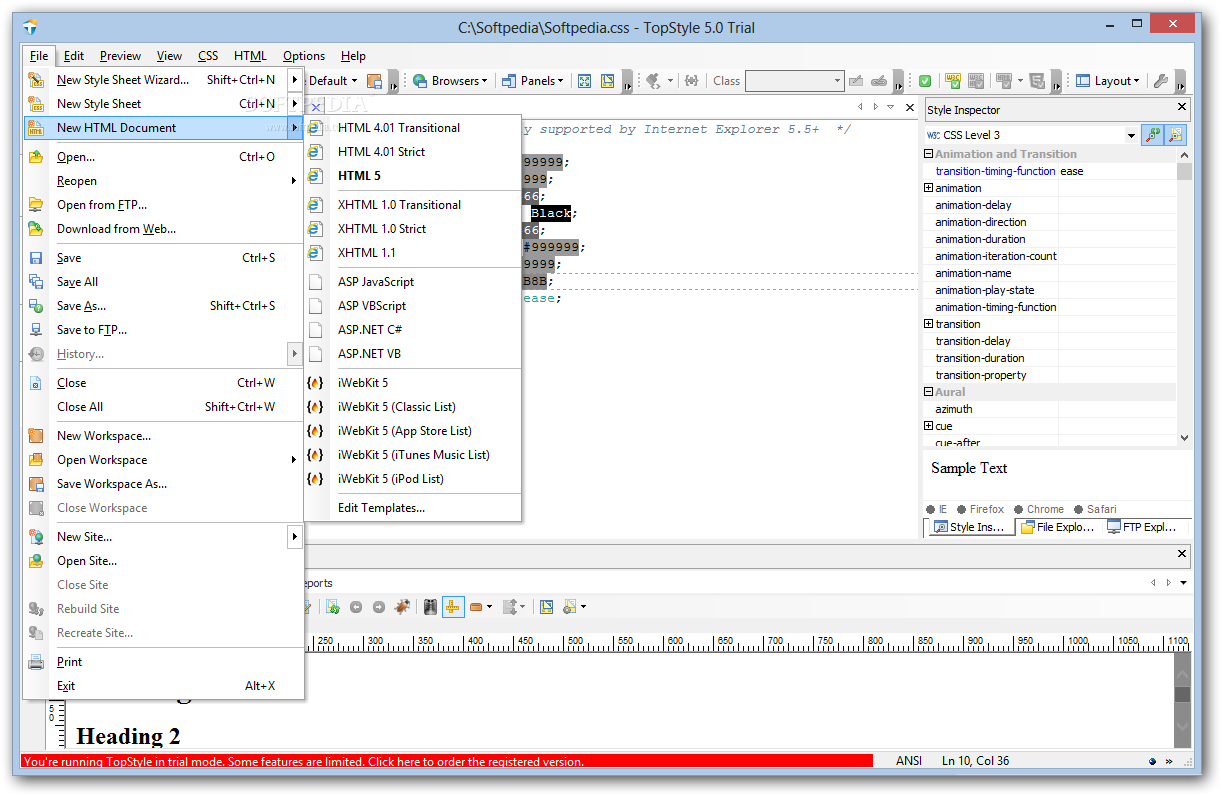The height and width of the screenshot is (796, 1222).
Task: Click Print in the File menu
Action: point(163,662)
